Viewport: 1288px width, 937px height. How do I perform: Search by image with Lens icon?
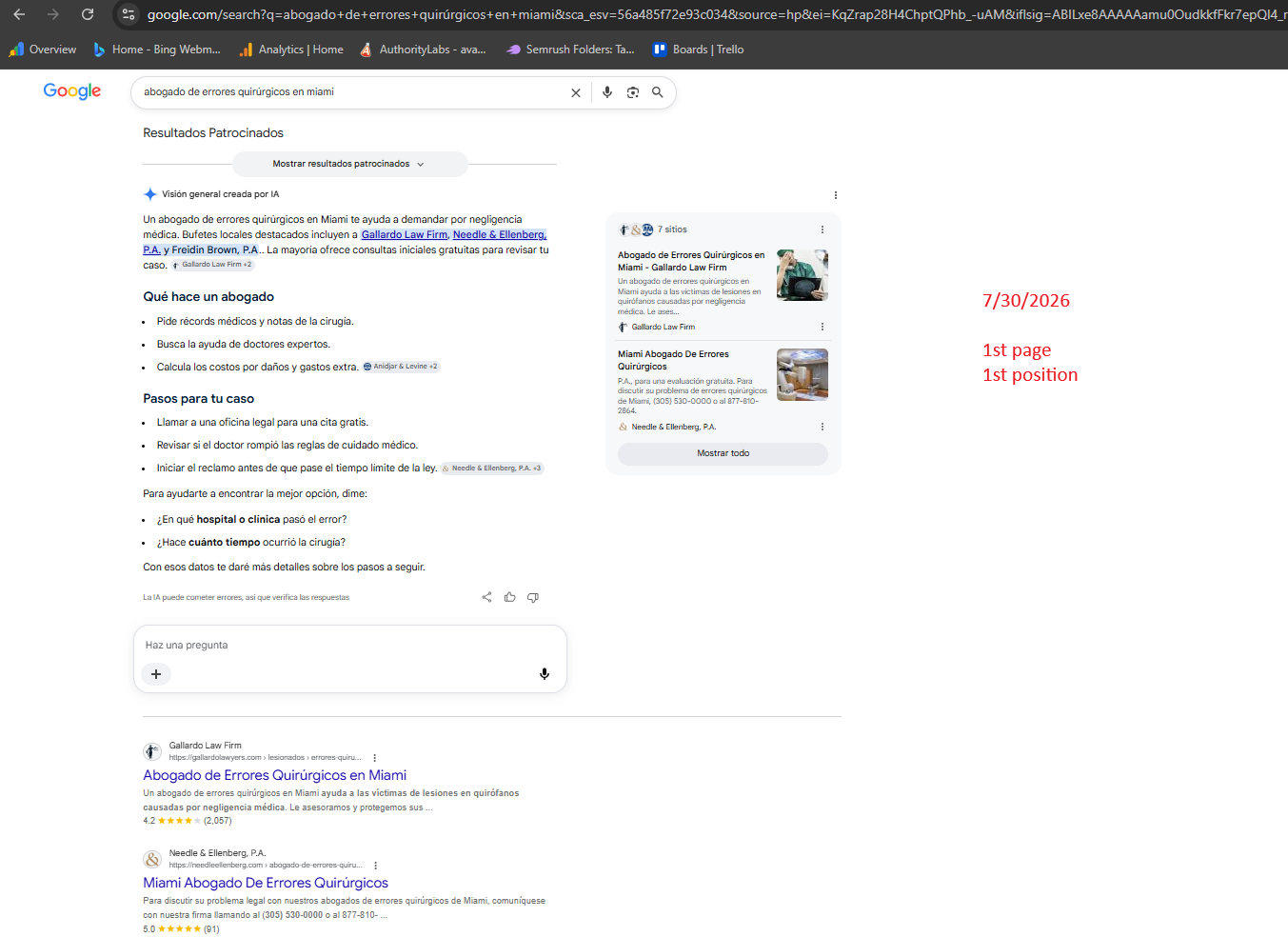[x=633, y=92]
